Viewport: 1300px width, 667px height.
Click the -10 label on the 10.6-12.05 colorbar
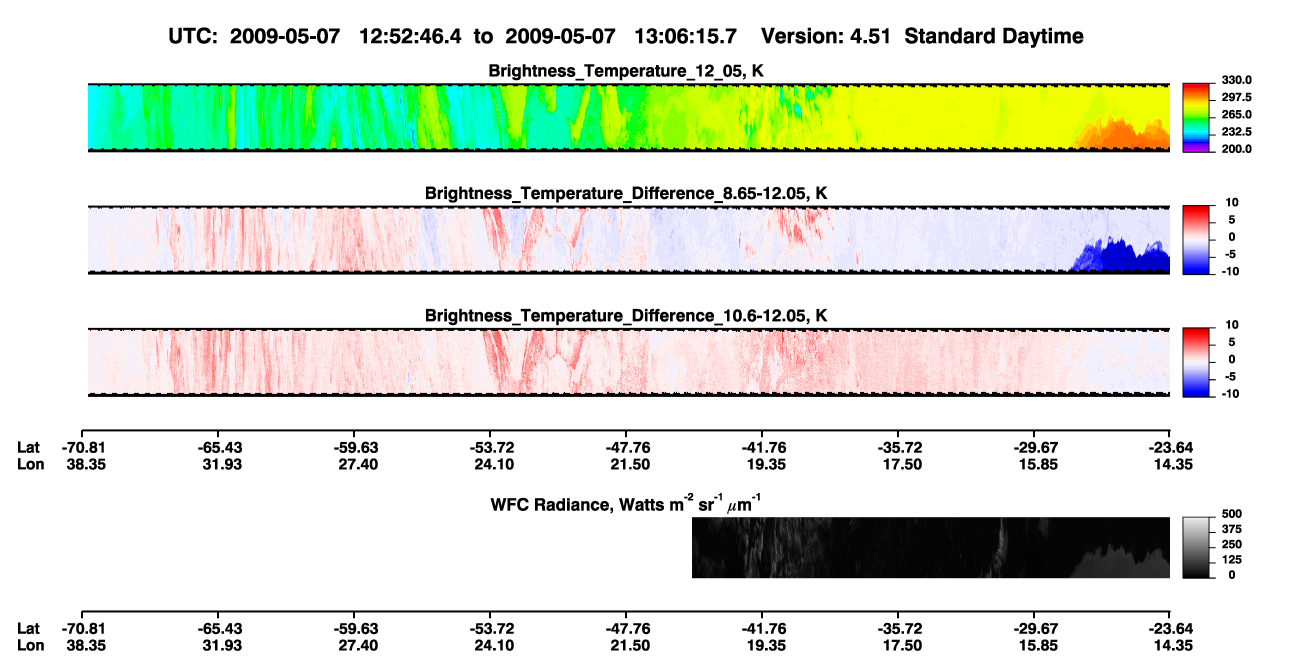tap(1230, 393)
